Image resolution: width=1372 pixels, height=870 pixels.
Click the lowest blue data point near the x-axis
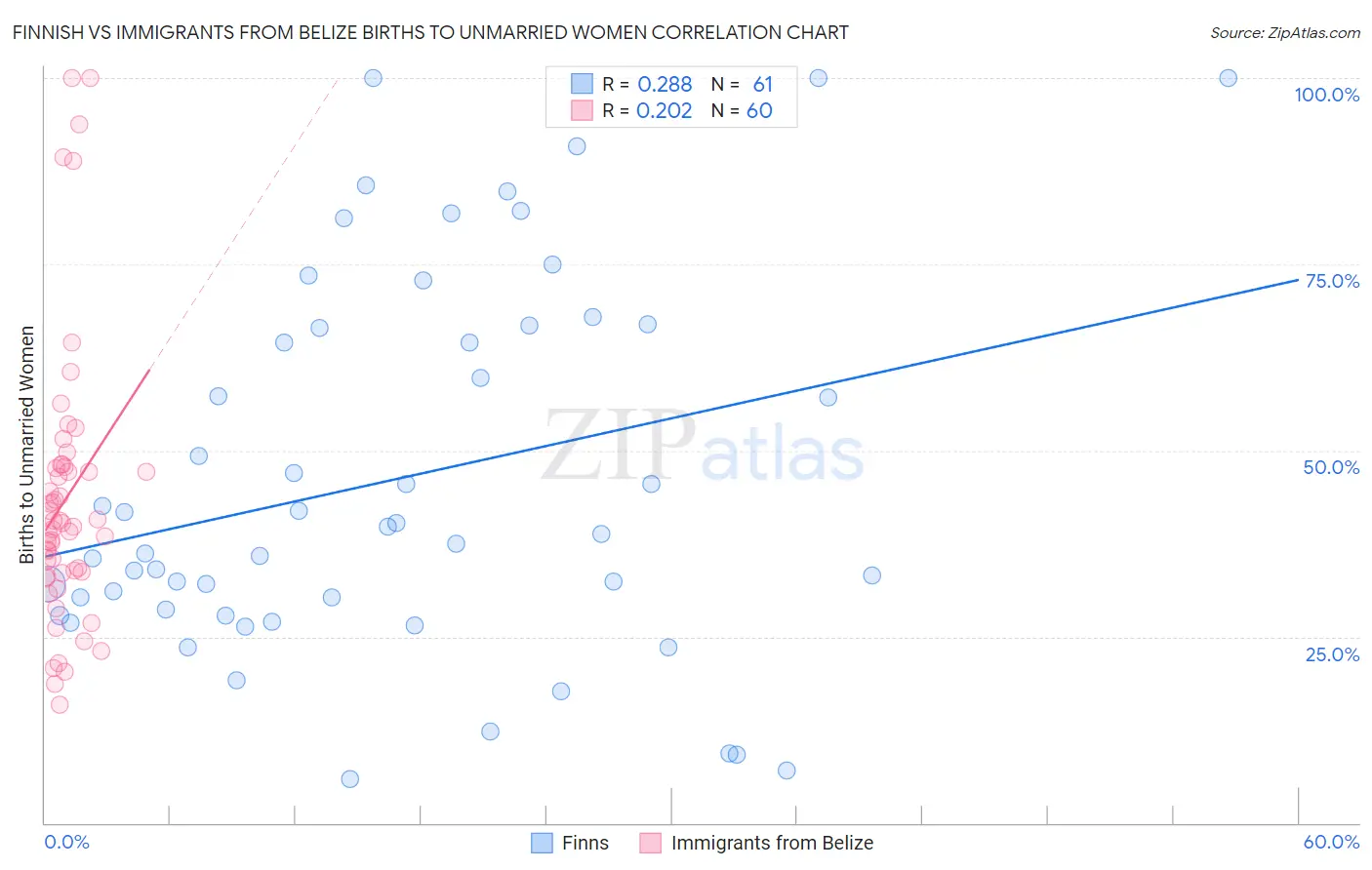[350, 778]
